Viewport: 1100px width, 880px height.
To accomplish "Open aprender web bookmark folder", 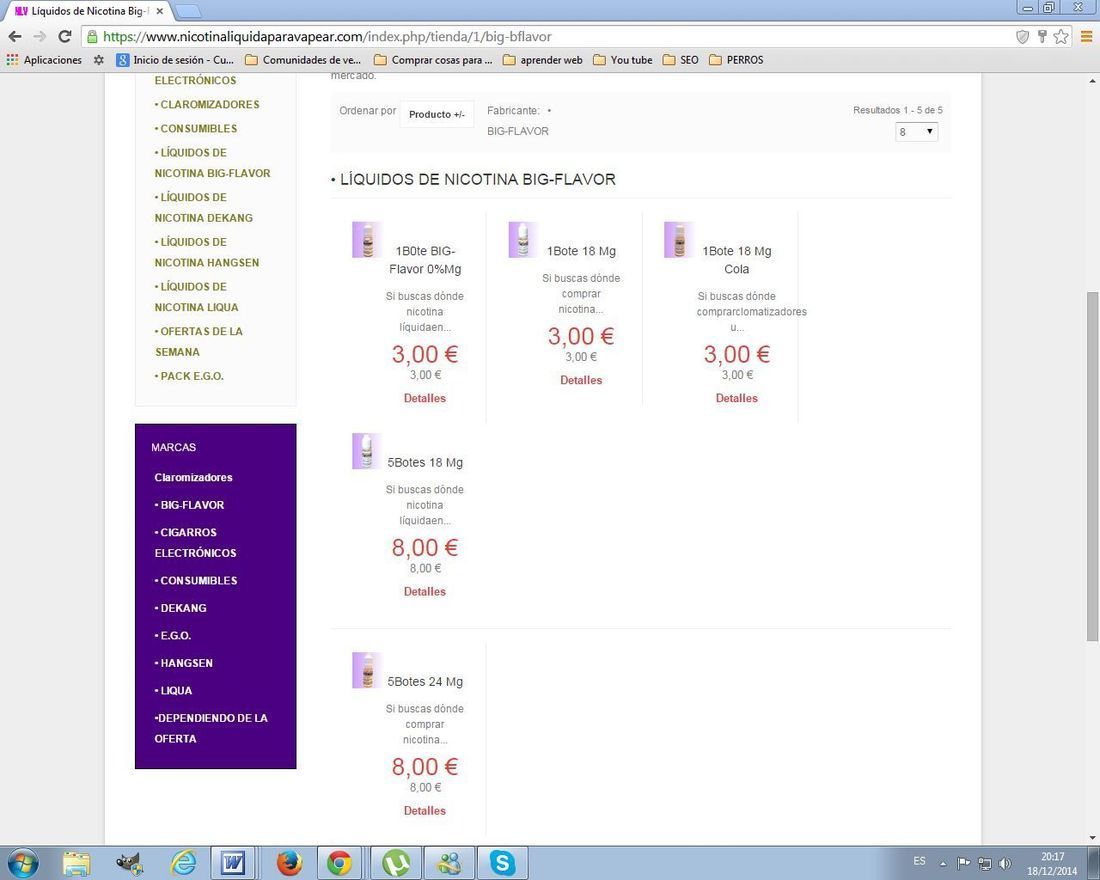I will click(x=543, y=60).
